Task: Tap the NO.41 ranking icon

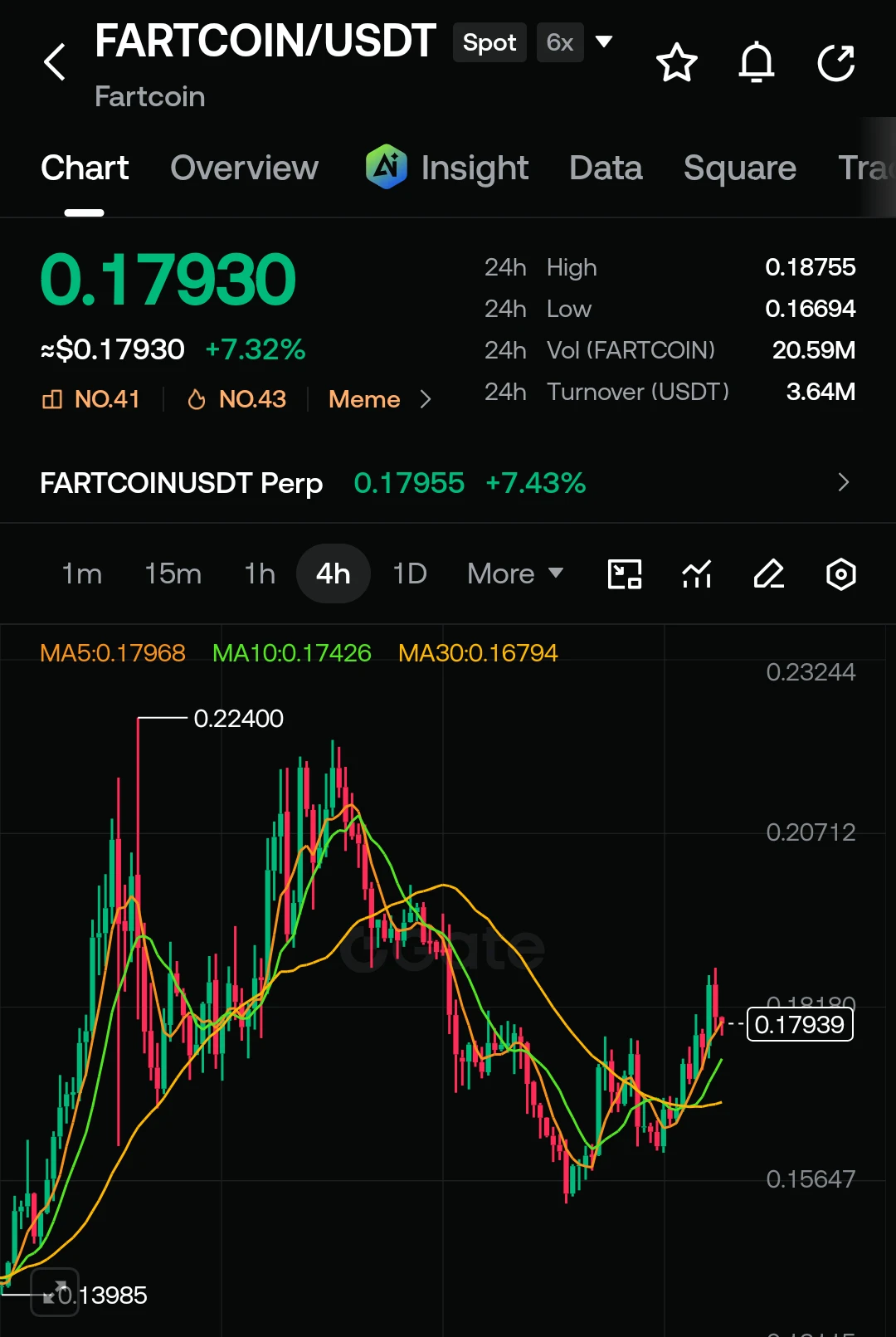Action: [x=51, y=400]
